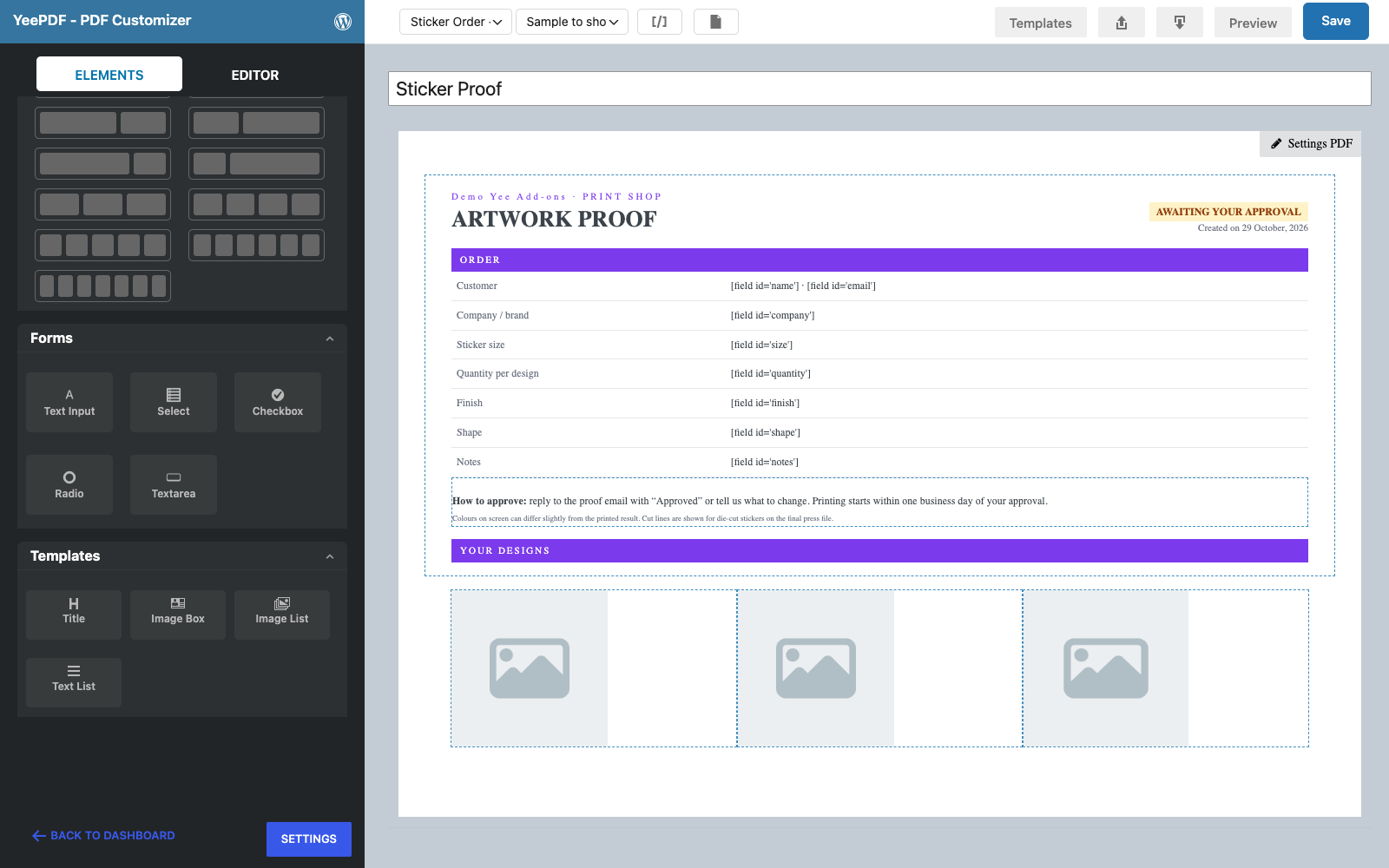1389x868 pixels.
Task: Insert the Image Box template element
Action: [x=178, y=615]
